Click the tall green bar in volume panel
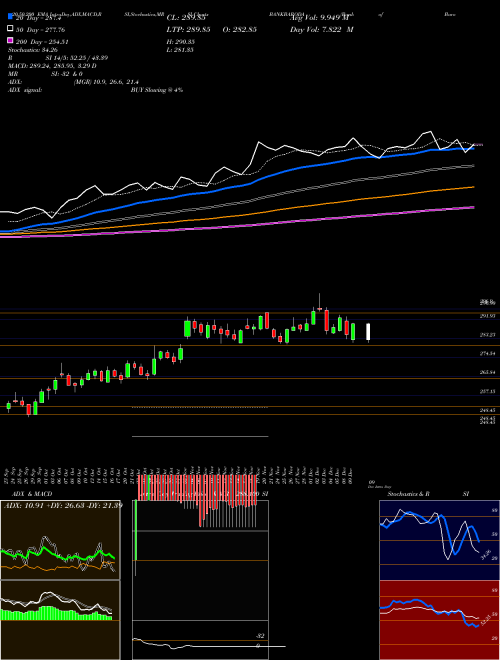 coord(136,530)
